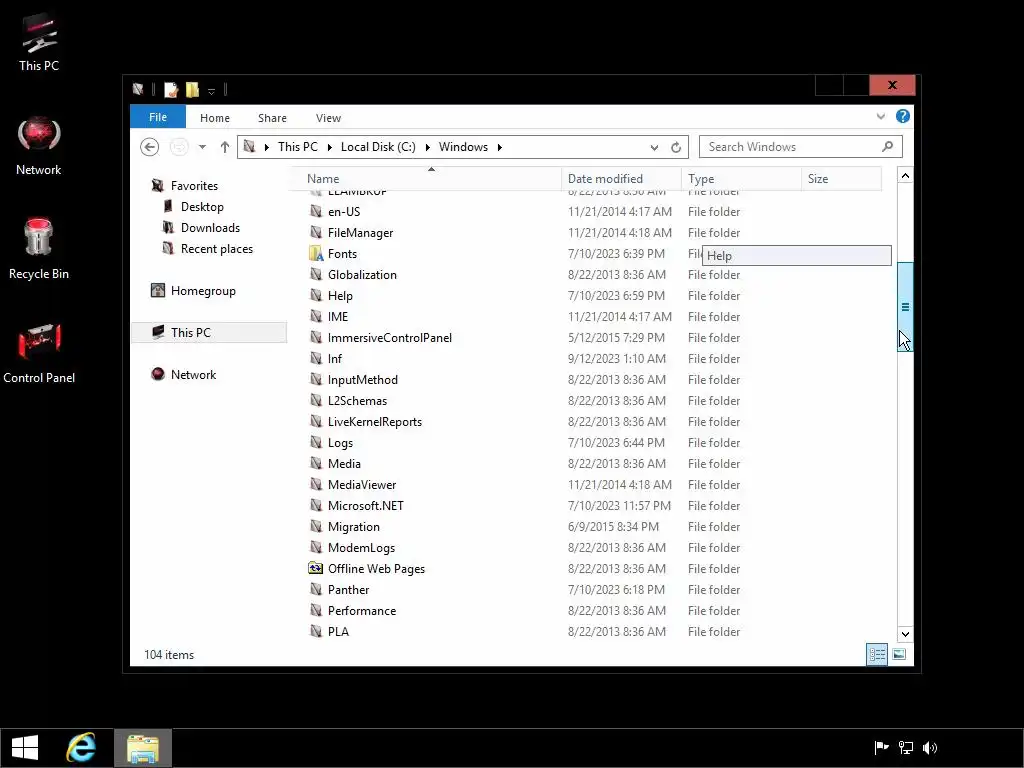Open the address bar history dropdown
The image size is (1024, 768).
[654, 148]
